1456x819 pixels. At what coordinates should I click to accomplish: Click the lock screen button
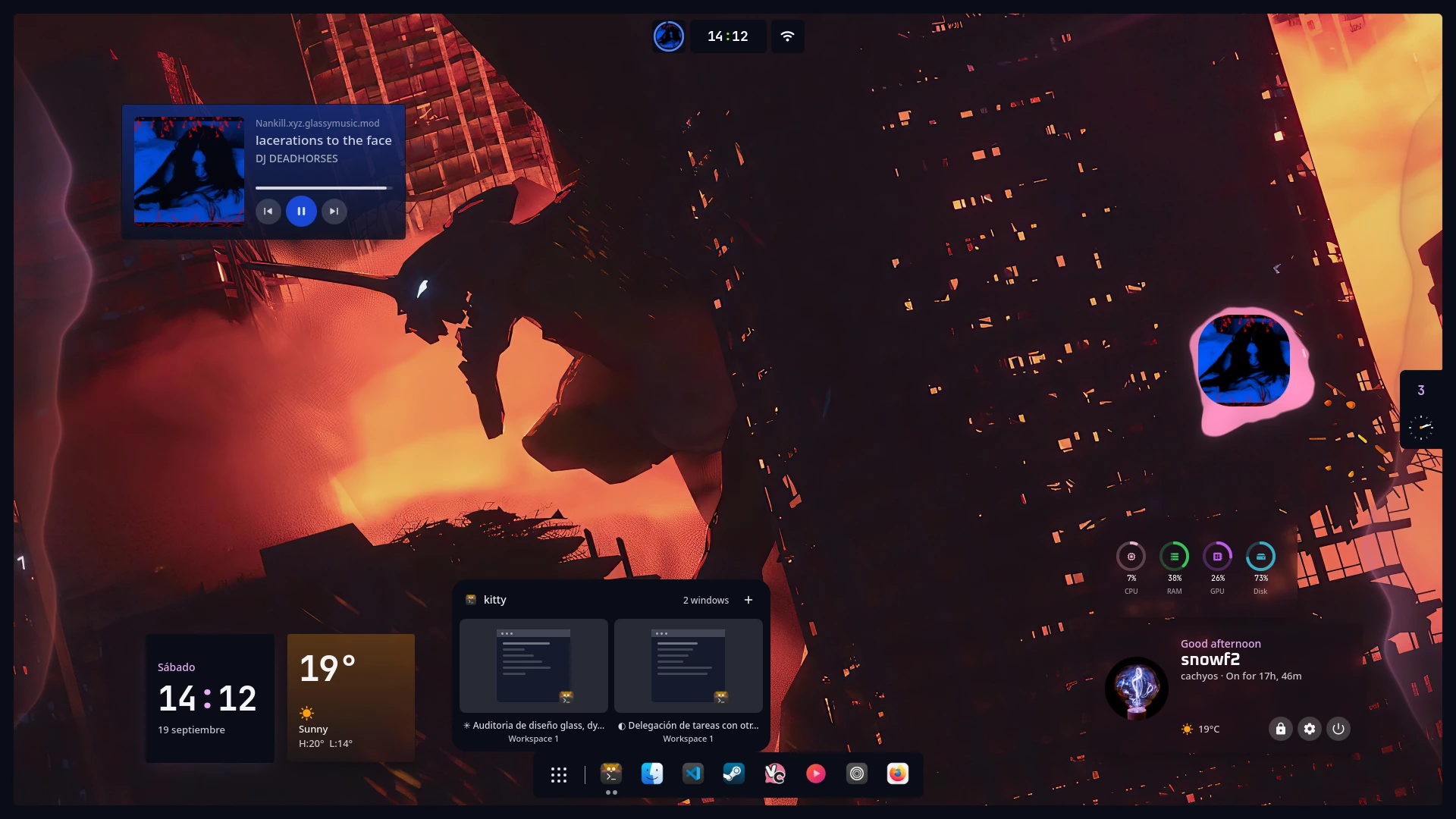(x=1281, y=729)
